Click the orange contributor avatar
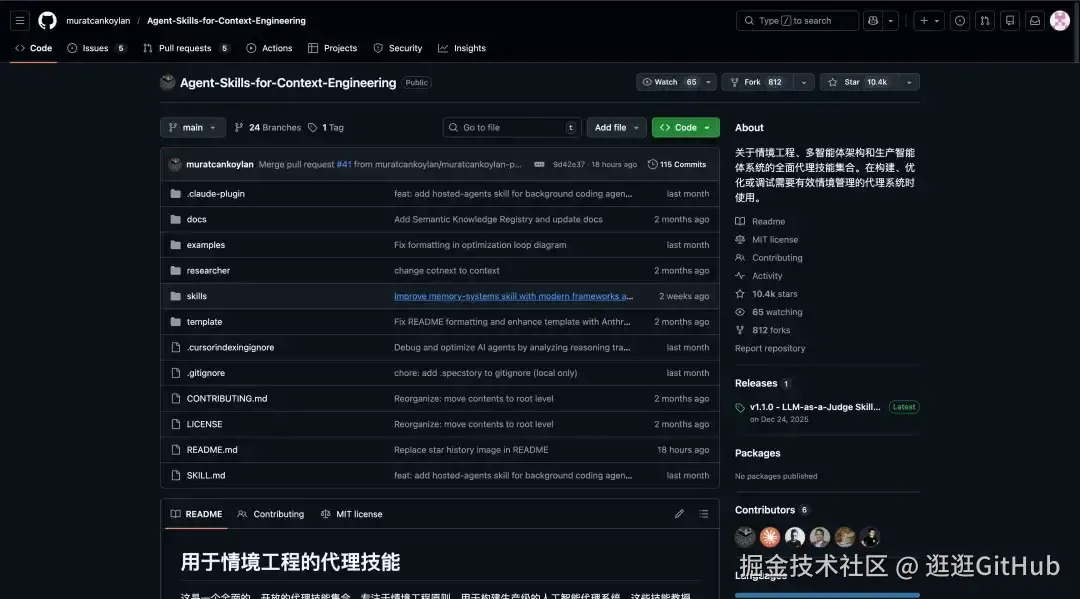1080x599 pixels. coord(769,536)
